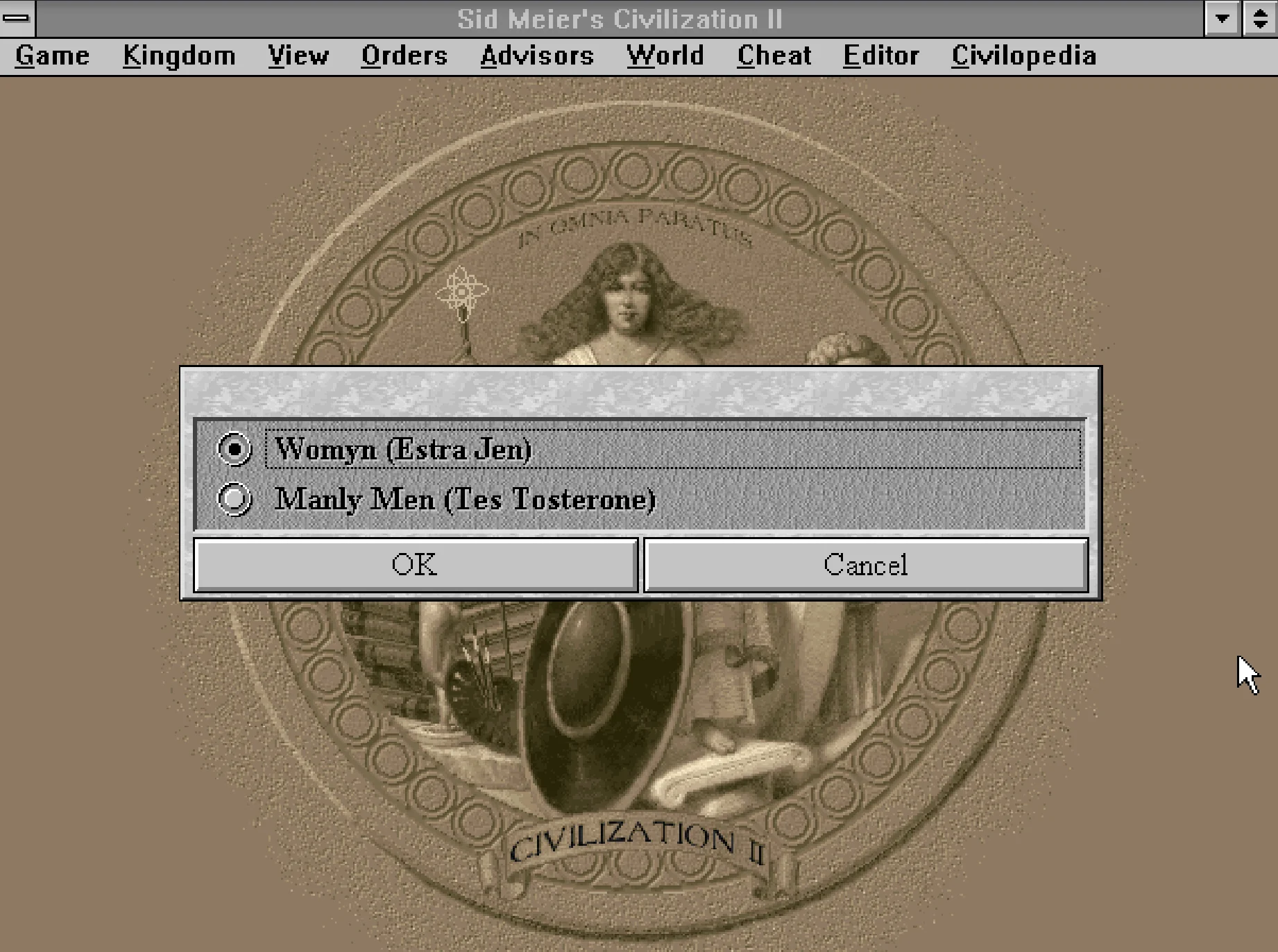Screen dimensions: 1278x952
Task: Click the Cancel button
Action: (866, 565)
